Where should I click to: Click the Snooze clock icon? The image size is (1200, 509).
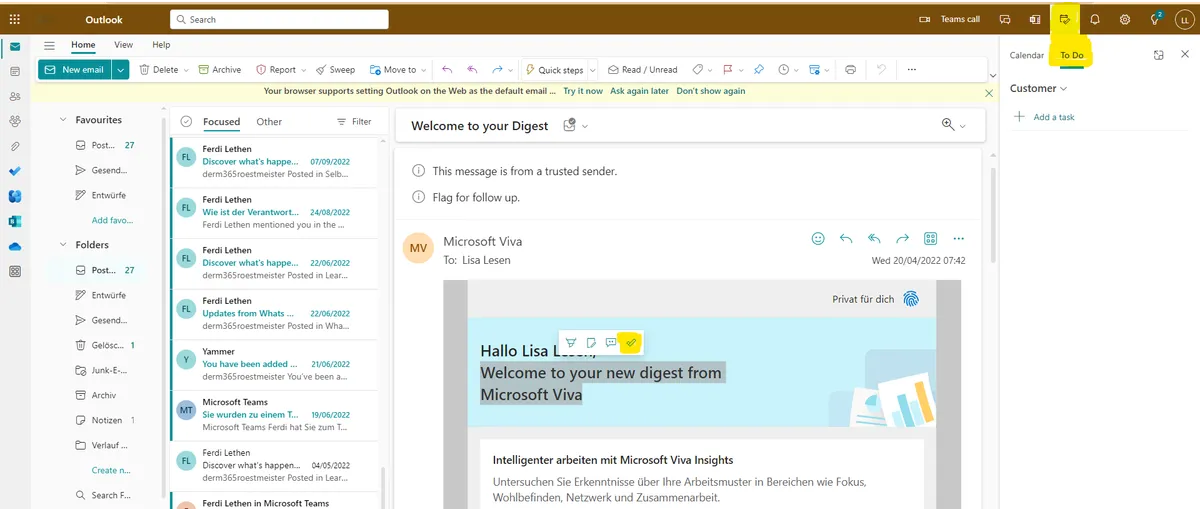click(x=784, y=70)
